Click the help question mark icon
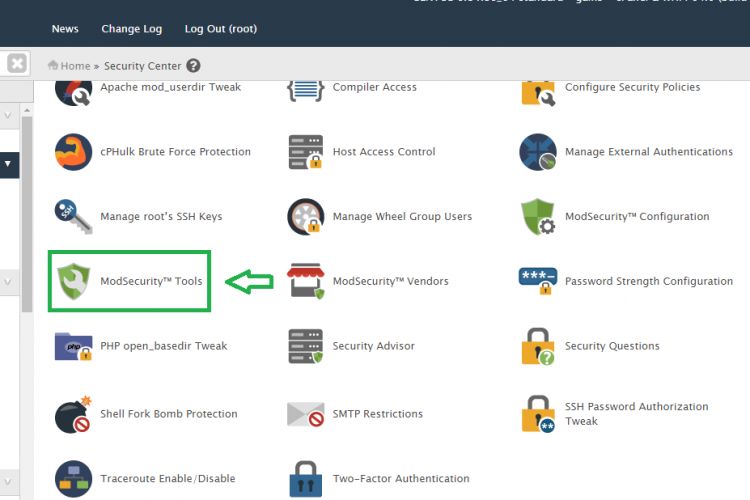Screen dimensions: 750x500 (193, 66)
